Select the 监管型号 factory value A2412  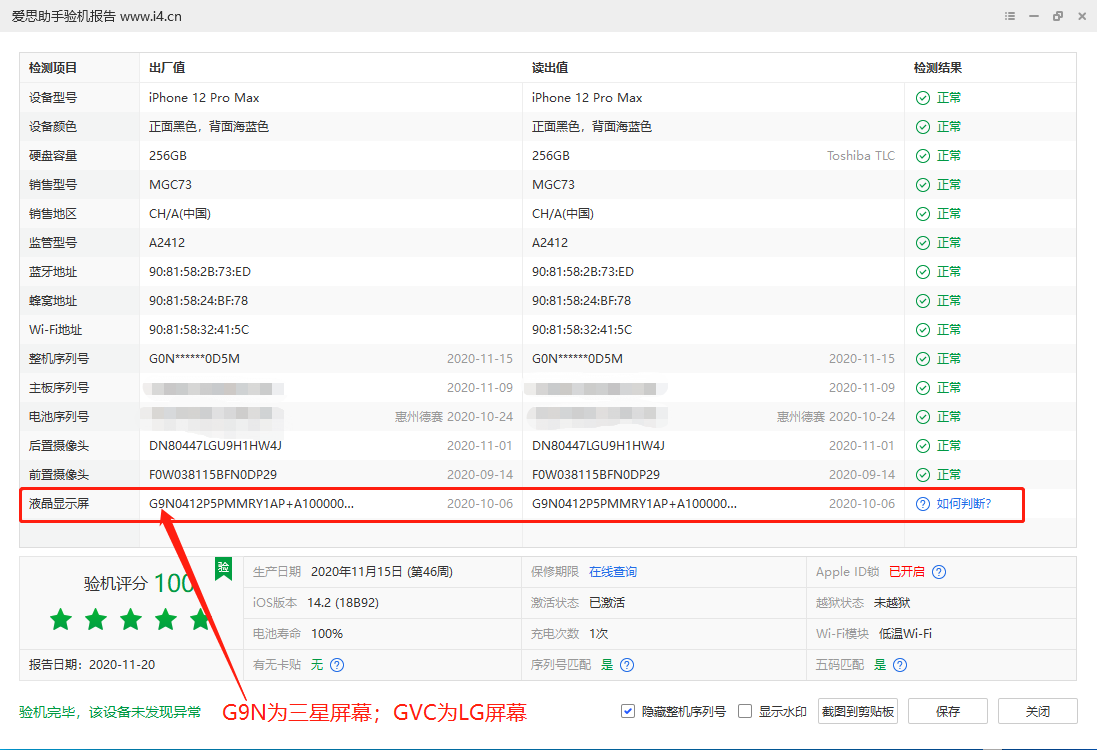pos(167,243)
